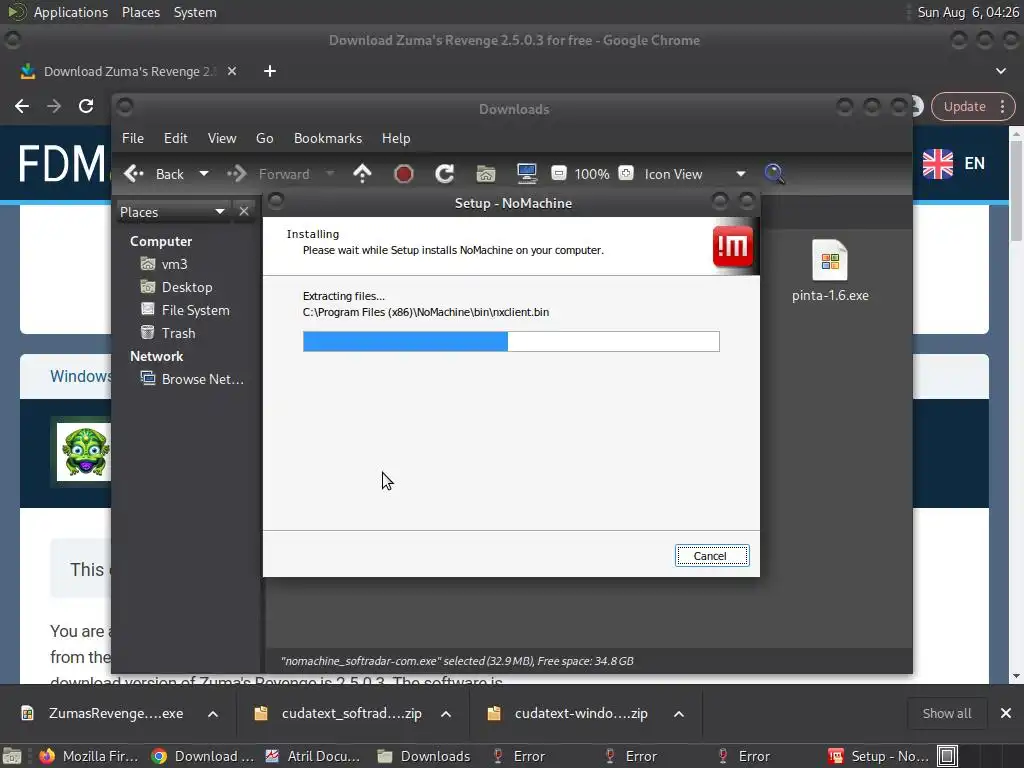The height and width of the screenshot is (768, 1024).
Task: Click the show desktop icon
Action: pyautogui.click(x=12, y=756)
